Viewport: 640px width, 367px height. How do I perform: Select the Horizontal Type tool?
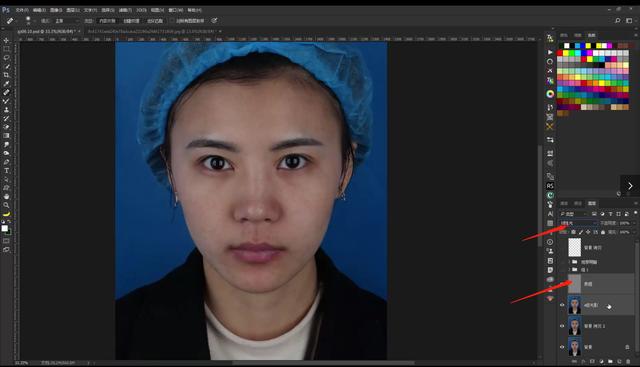[6, 171]
